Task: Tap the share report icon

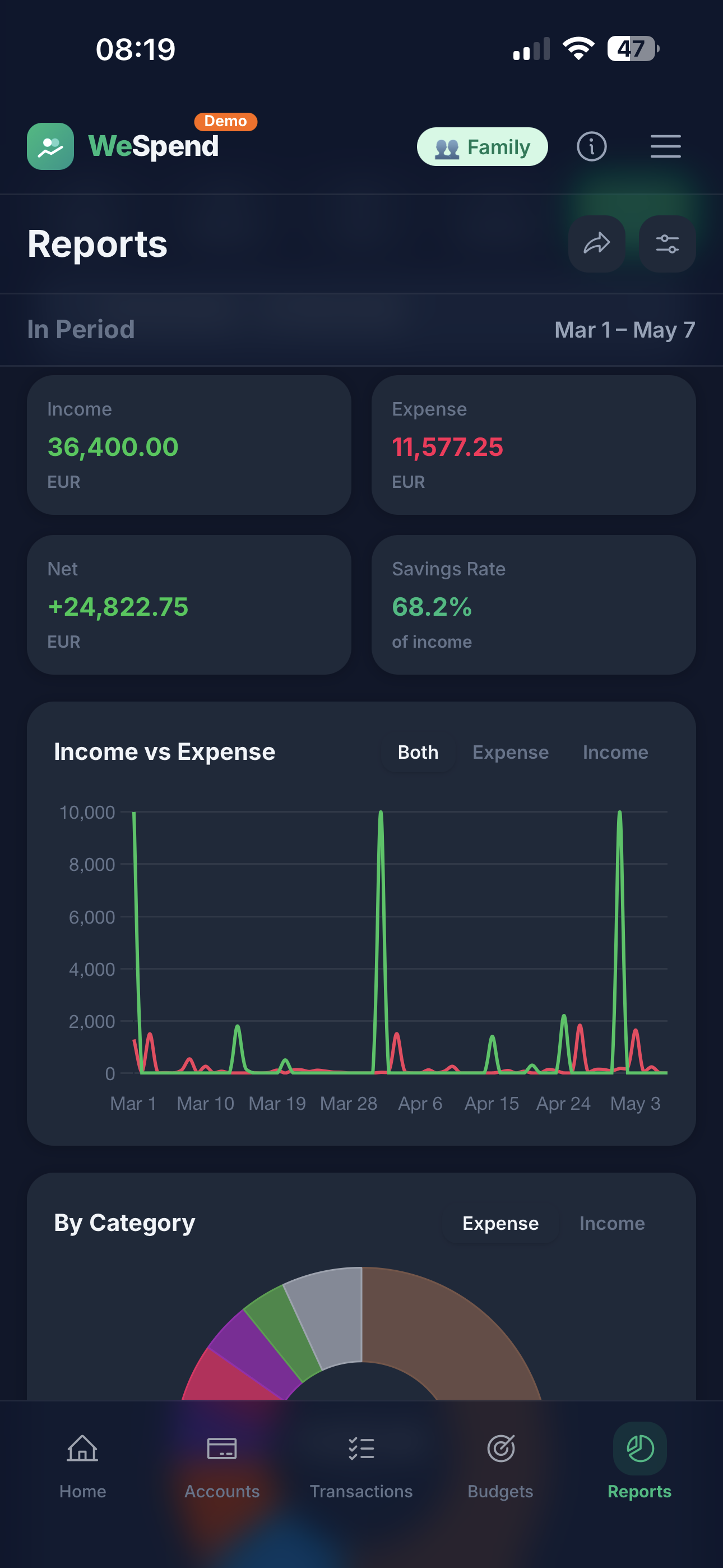Action: point(596,244)
